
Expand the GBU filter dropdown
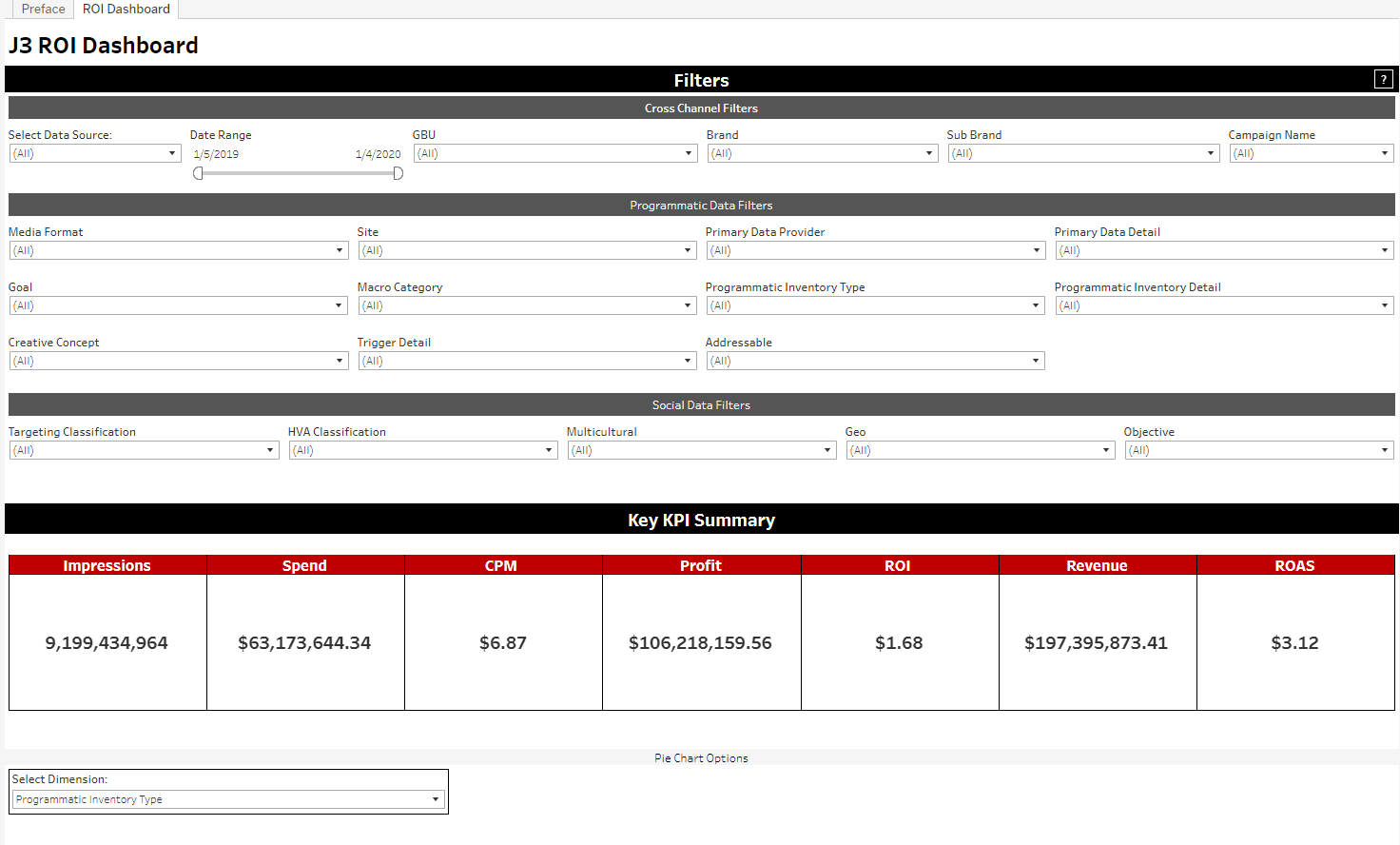tap(555, 153)
